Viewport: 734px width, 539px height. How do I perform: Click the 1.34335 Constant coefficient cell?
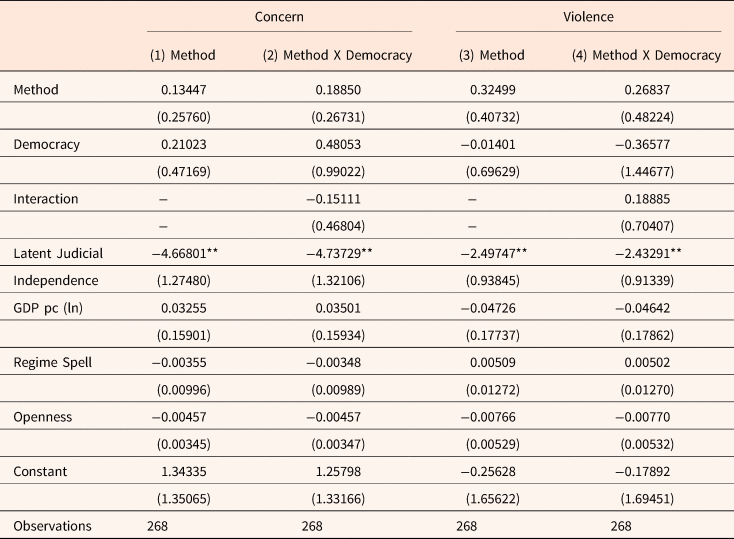coord(175,471)
